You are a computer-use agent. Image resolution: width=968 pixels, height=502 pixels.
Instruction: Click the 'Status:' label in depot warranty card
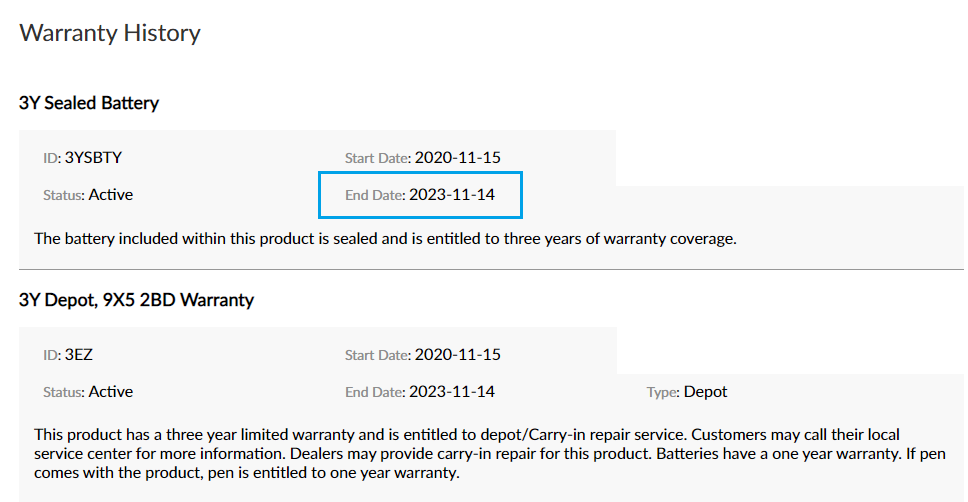pyautogui.click(x=64, y=393)
